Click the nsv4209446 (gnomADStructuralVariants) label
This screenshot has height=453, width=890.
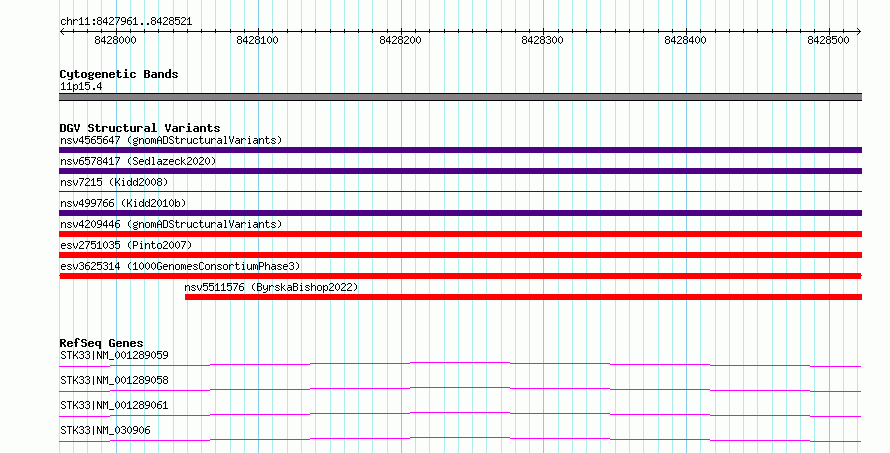(x=171, y=224)
